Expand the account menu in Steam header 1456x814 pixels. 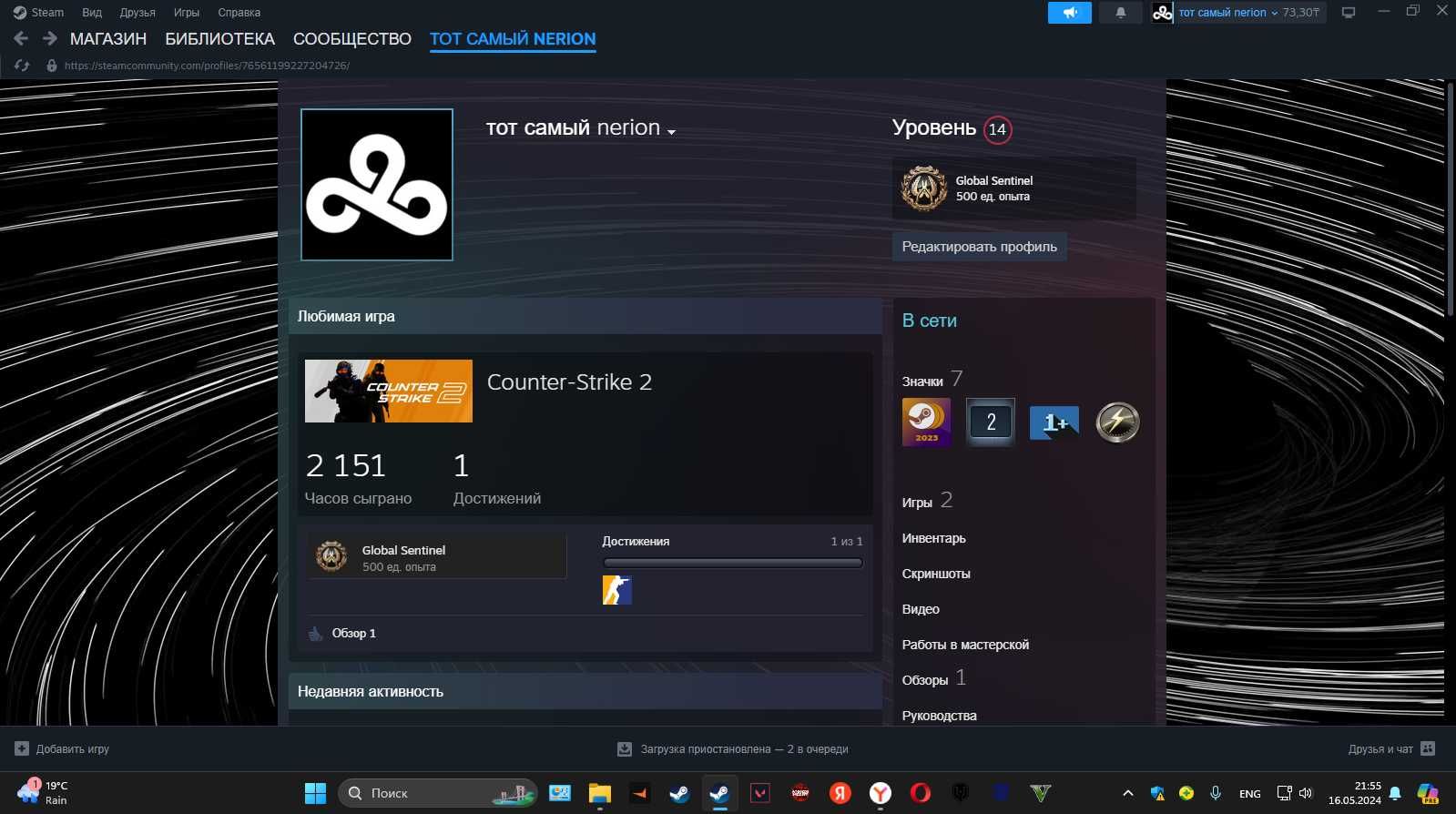pyautogui.click(x=1275, y=13)
